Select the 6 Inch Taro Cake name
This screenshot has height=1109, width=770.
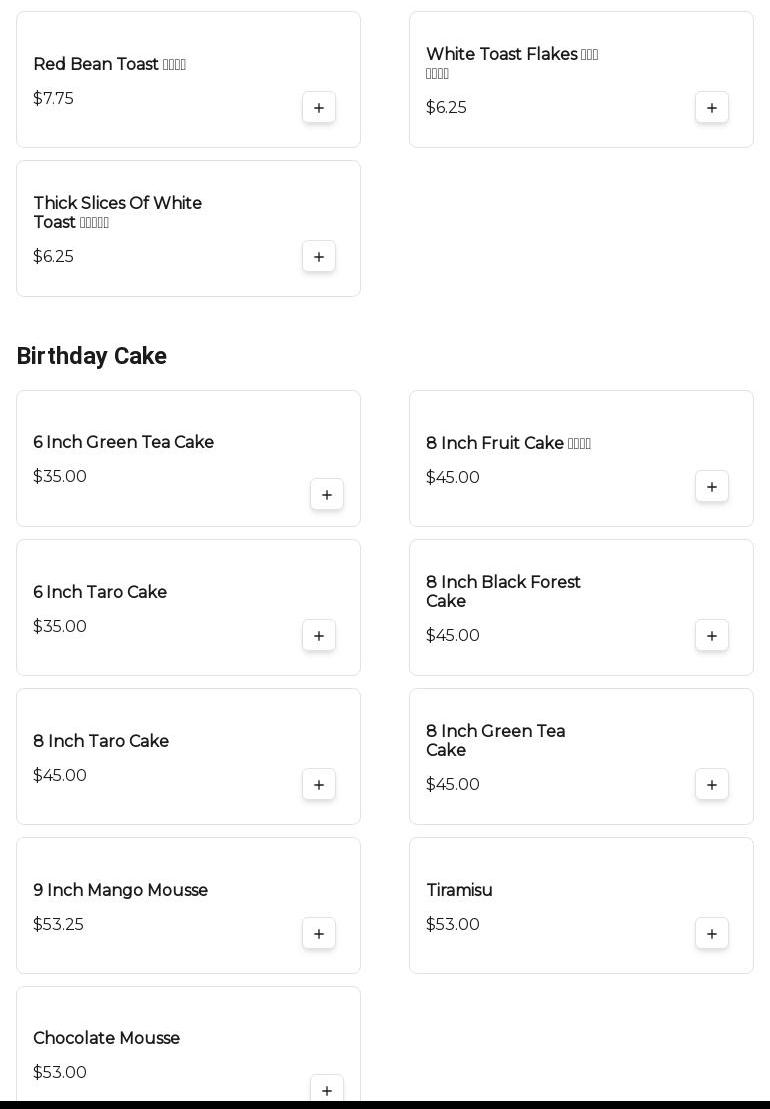100,592
